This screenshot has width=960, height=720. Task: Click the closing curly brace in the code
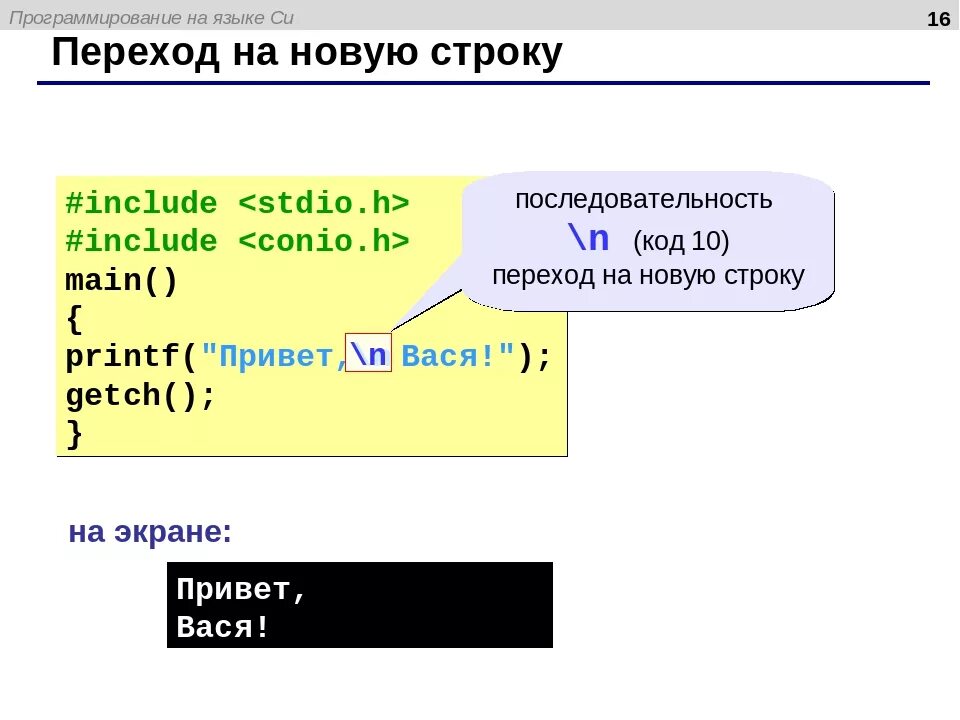coord(74,434)
